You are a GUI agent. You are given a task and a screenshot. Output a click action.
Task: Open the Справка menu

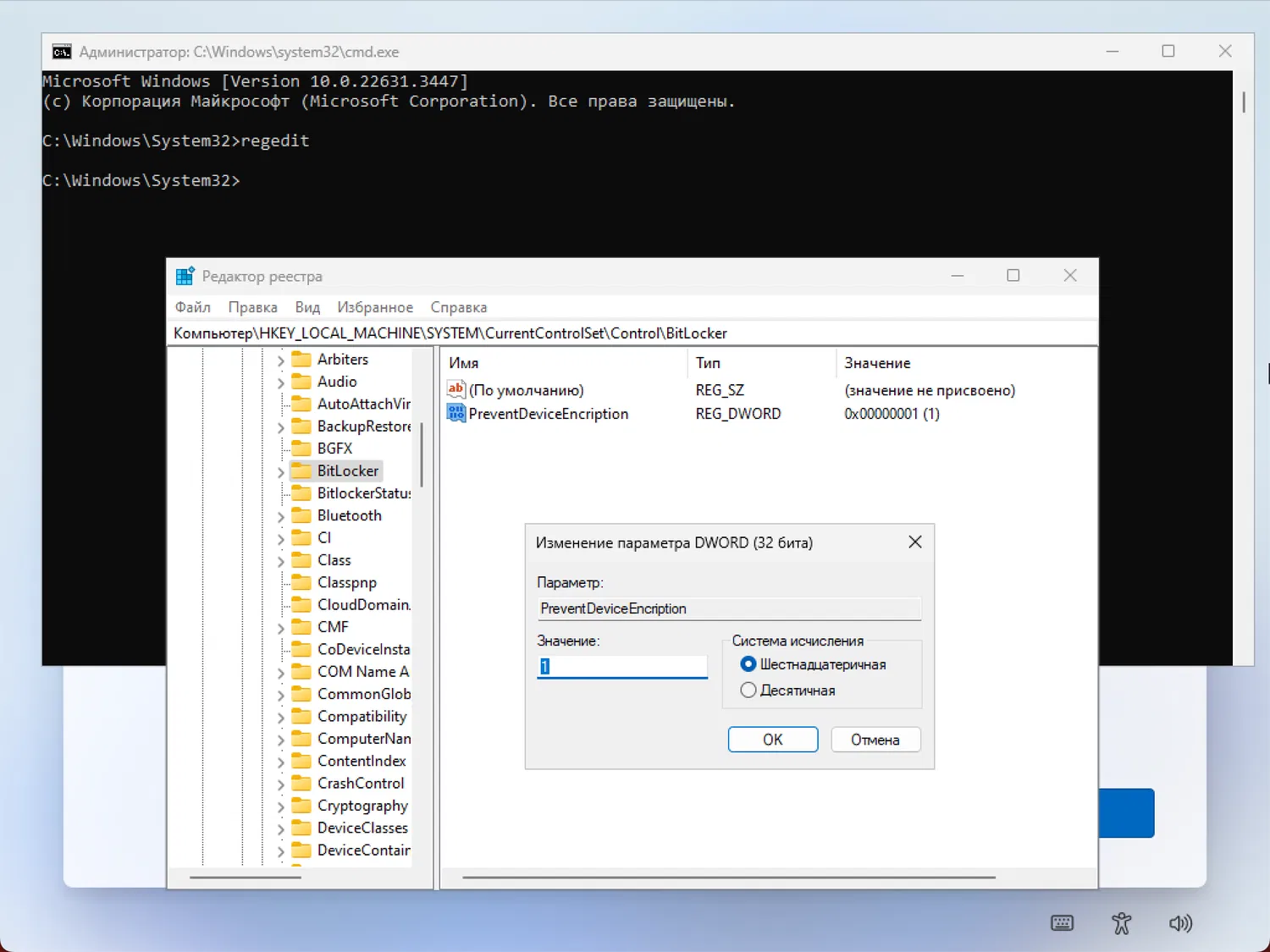point(459,307)
